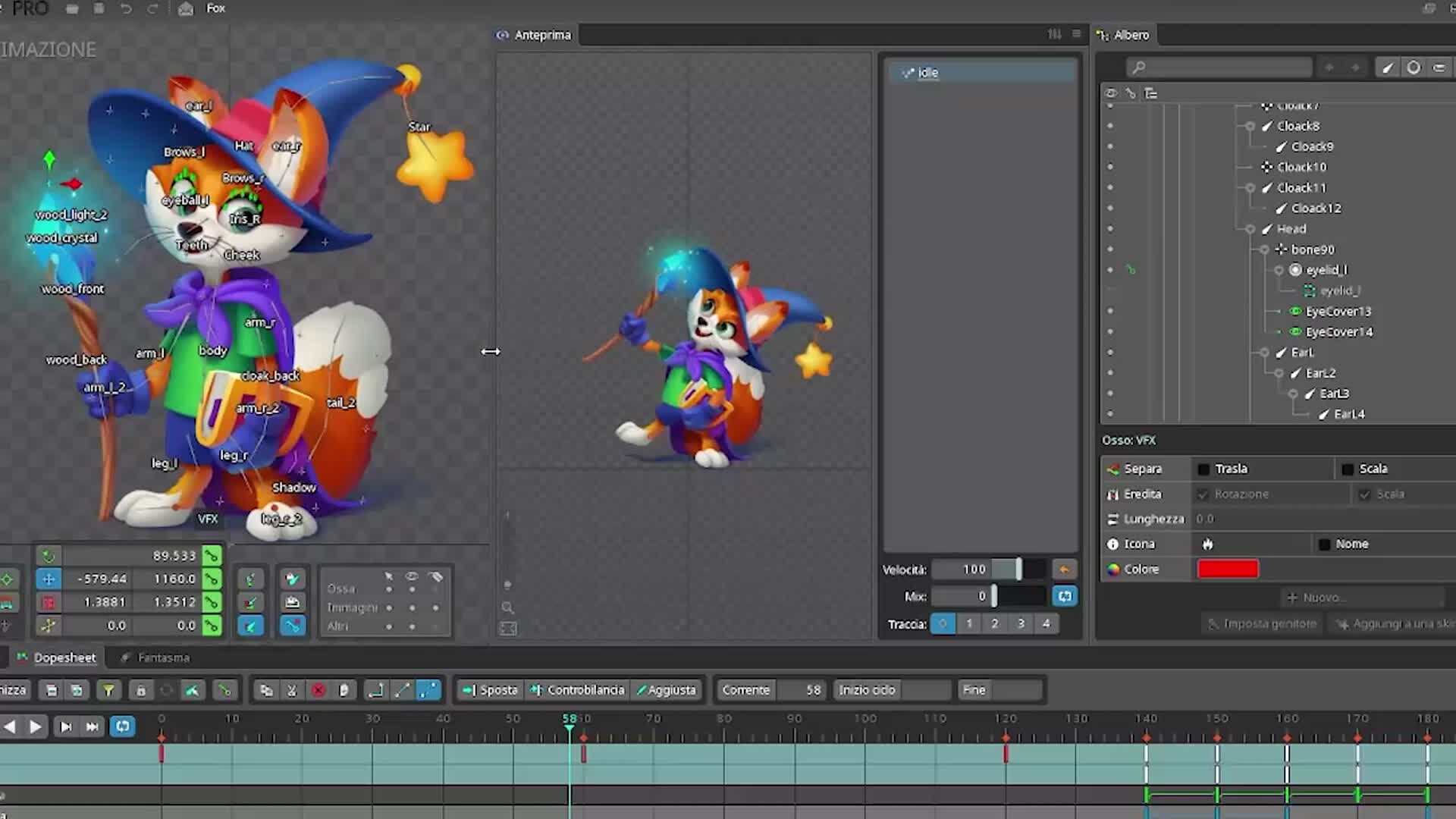The width and height of the screenshot is (1456, 819).
Task: Click the red X icon to delete keyframes
Action: click(318, 691)
